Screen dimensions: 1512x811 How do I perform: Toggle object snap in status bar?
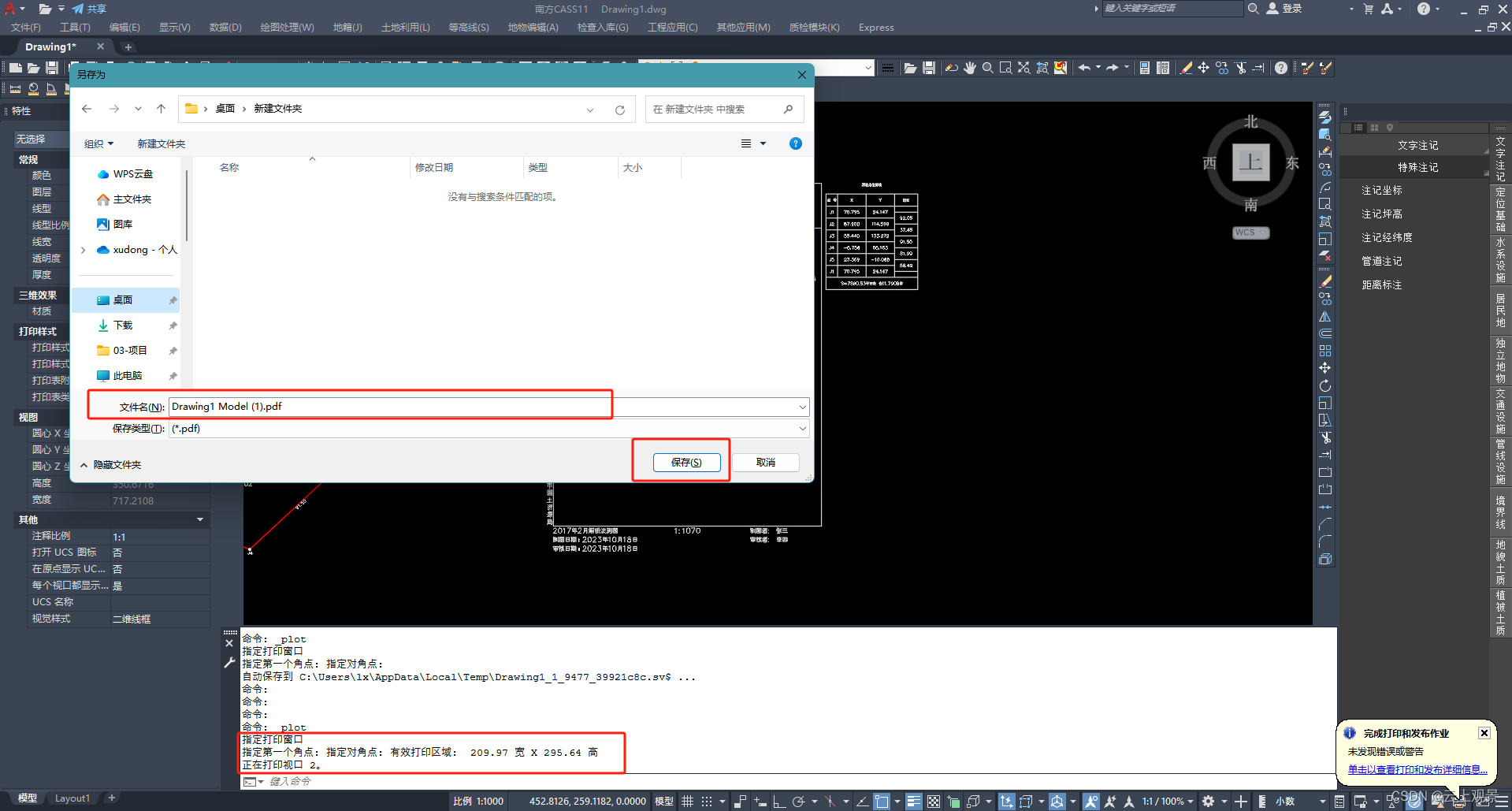(x=882, y=802)
